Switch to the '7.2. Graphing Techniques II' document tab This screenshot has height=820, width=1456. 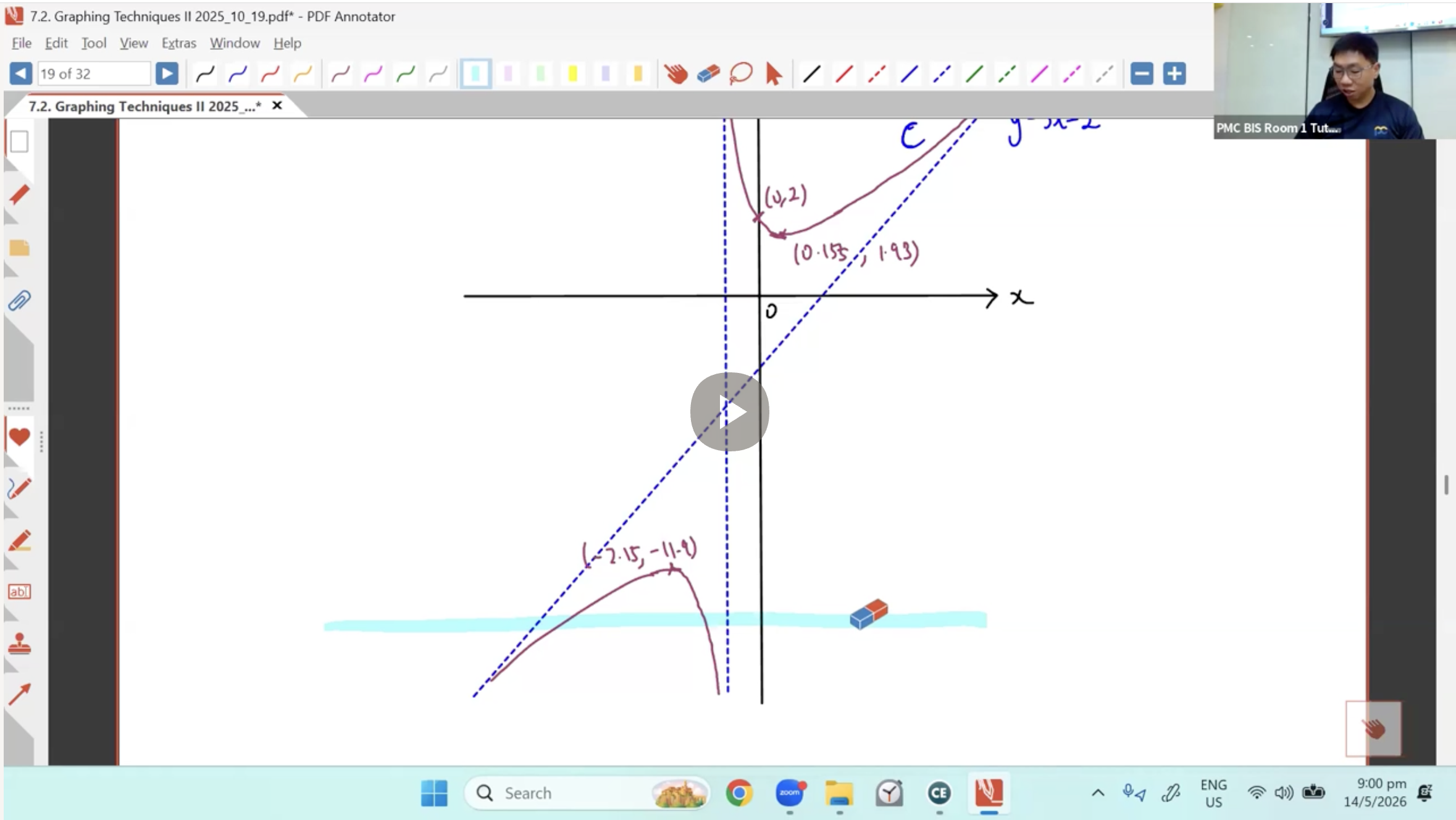point(144,106)
